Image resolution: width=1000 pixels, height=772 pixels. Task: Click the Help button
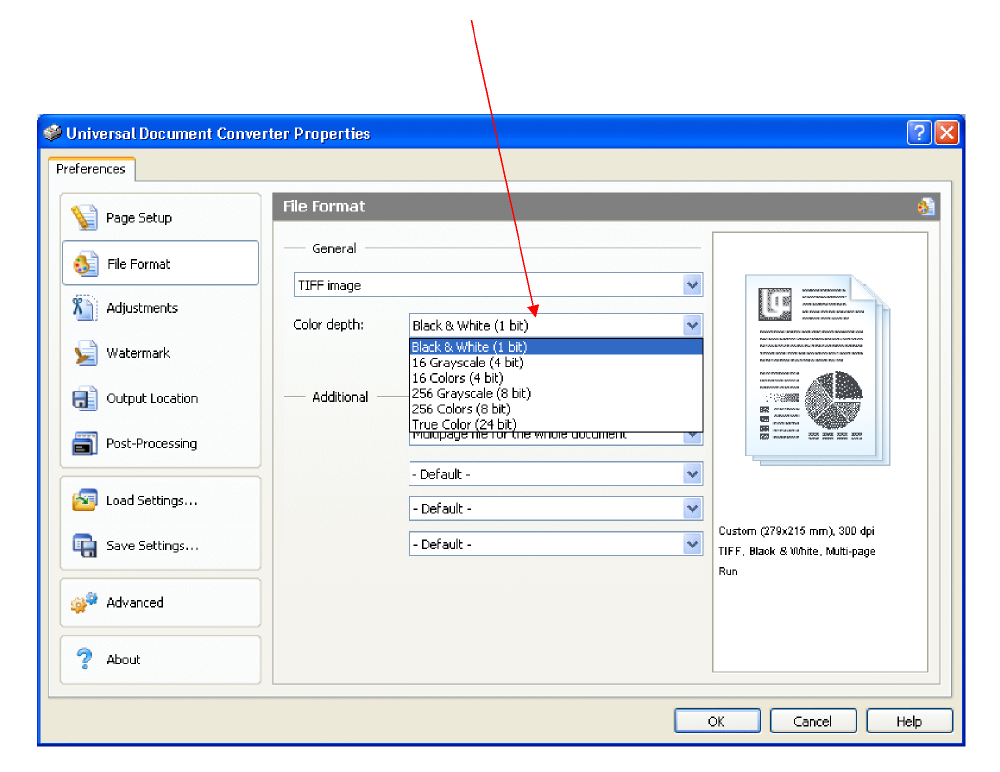(909, 721)
